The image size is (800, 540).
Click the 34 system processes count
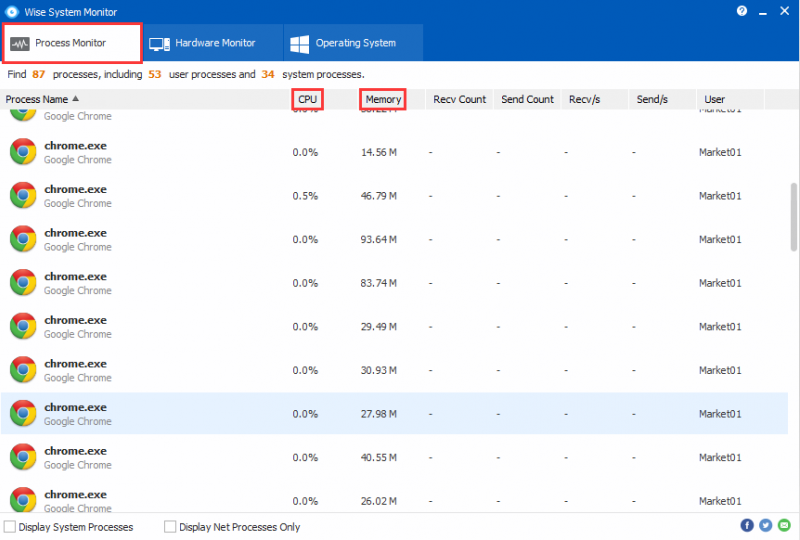[268, 75]
